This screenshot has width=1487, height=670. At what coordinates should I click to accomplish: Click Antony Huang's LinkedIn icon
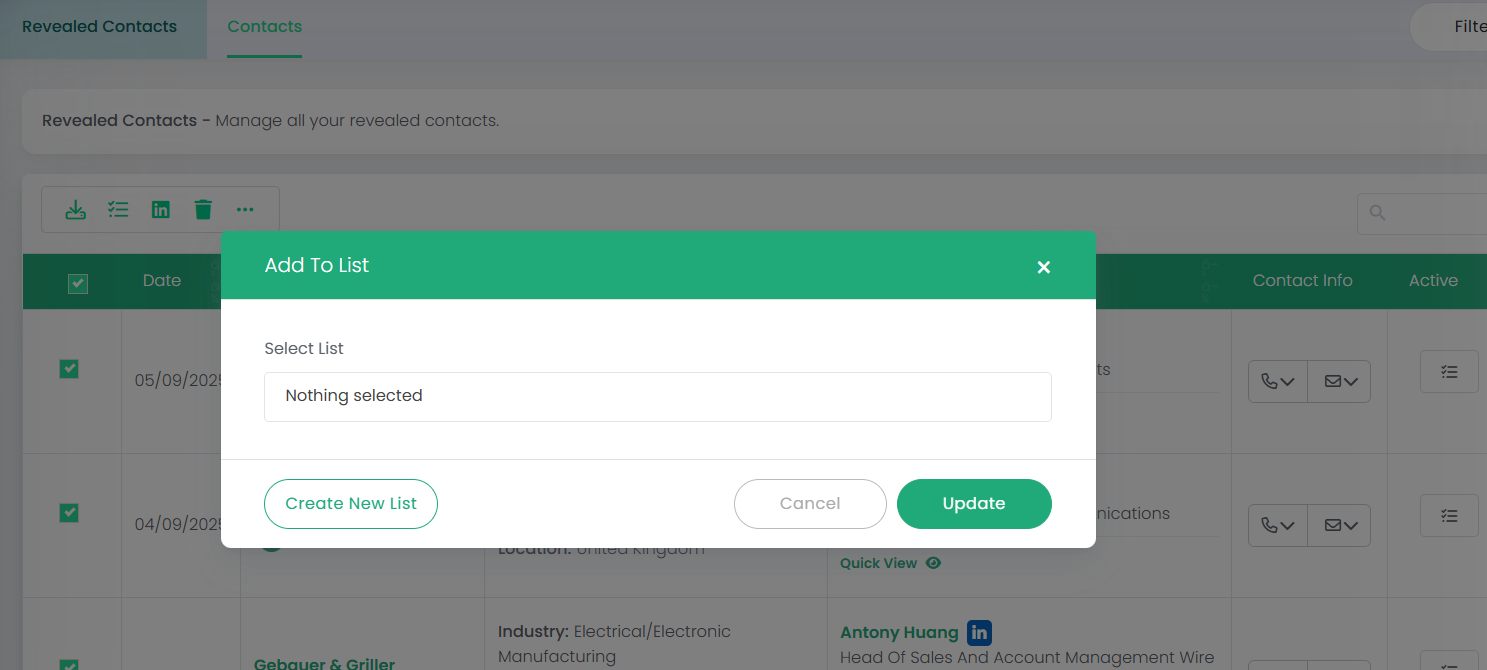click(979, 632)
